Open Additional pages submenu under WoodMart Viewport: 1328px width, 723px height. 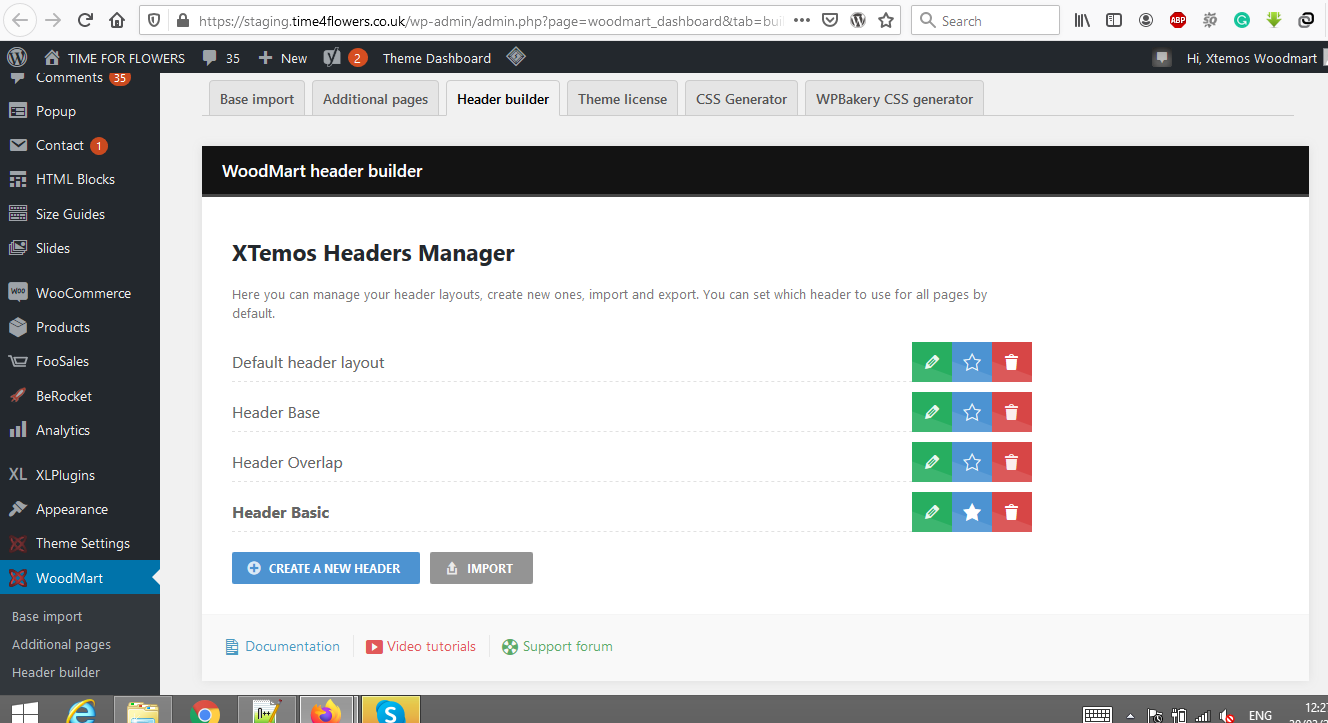(61, 645)
